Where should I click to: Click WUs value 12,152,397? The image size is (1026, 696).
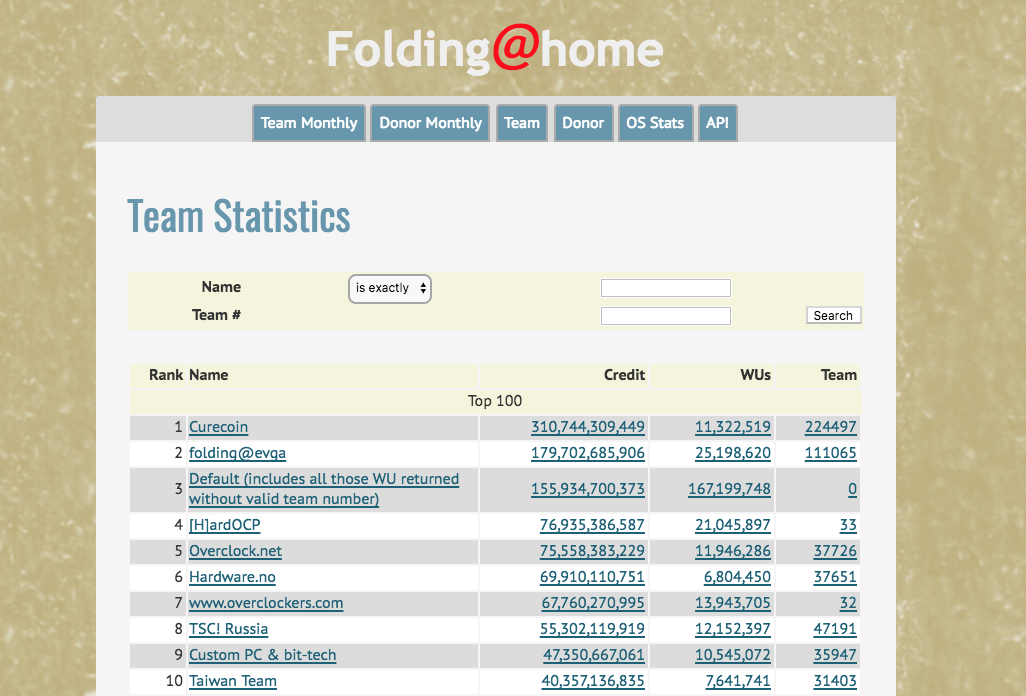[733, 629]
